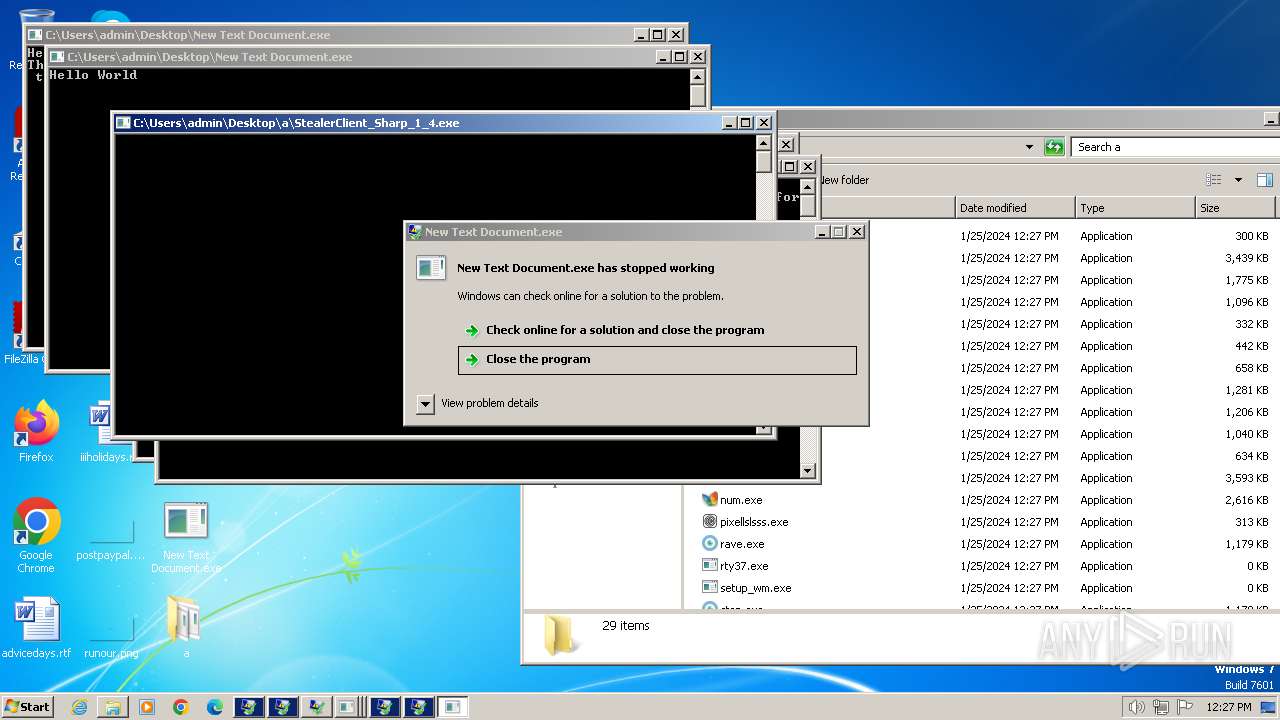Image resolution: width=1280 pixels, height=720 pixels.
Task: Click scroll-up arrow in StealerClient console
Action: (x=764, y=142)
